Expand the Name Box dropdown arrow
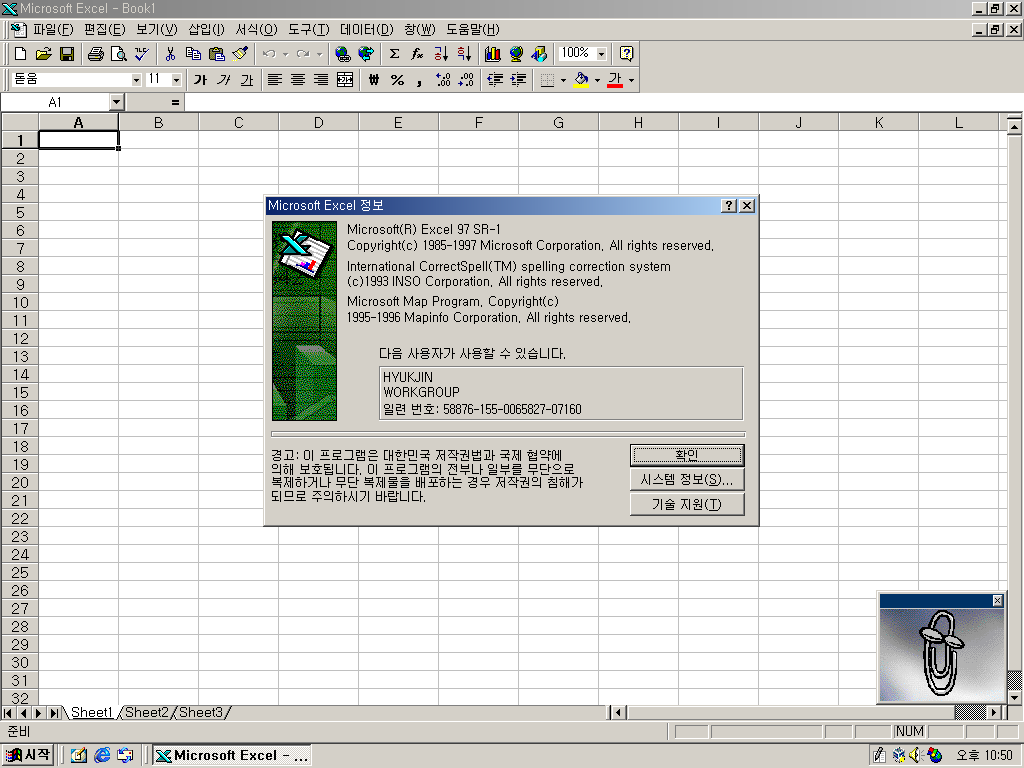1024x768 pixels. click(116, 102)
